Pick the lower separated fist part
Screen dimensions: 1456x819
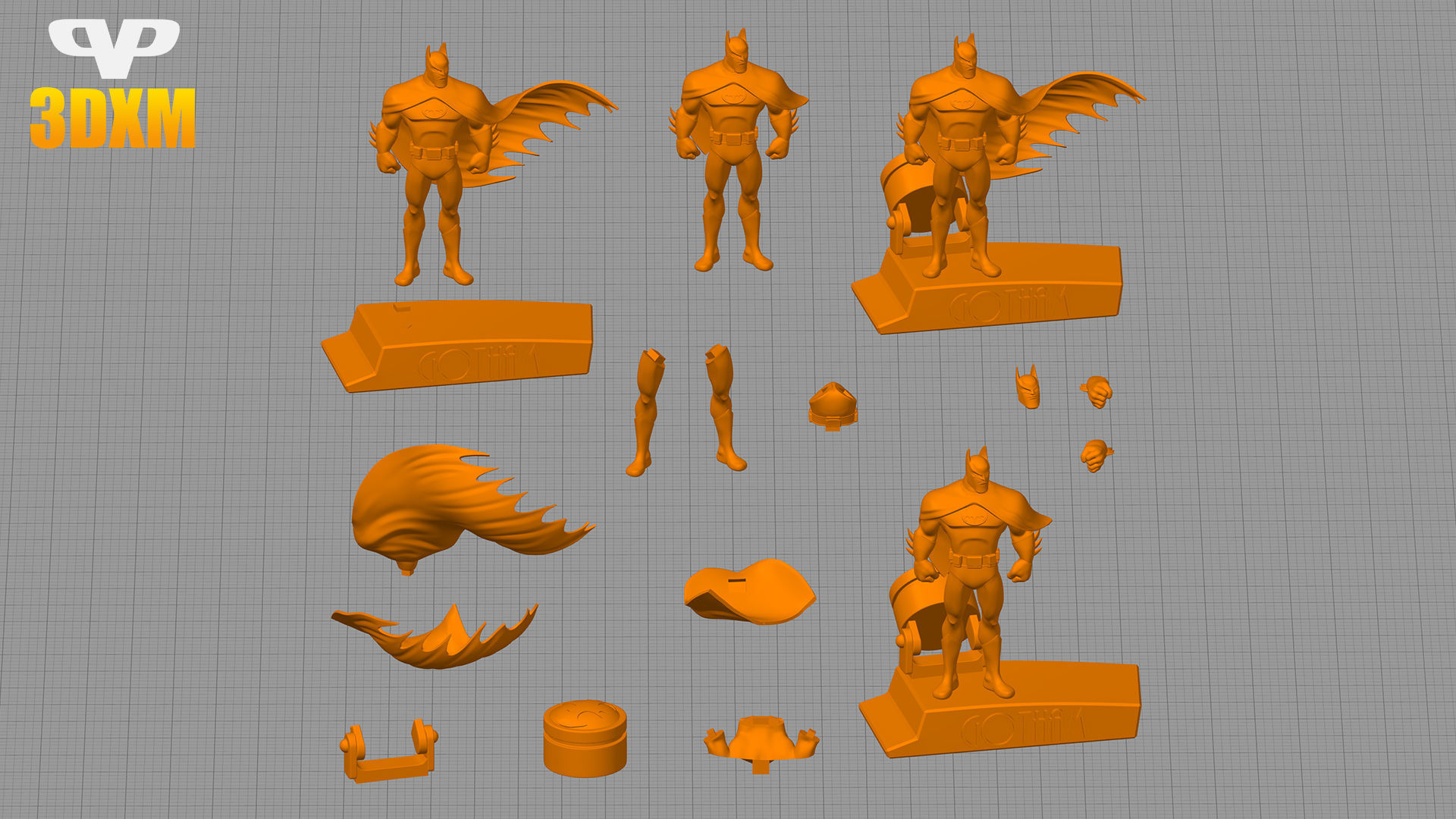pos(1096,455)
